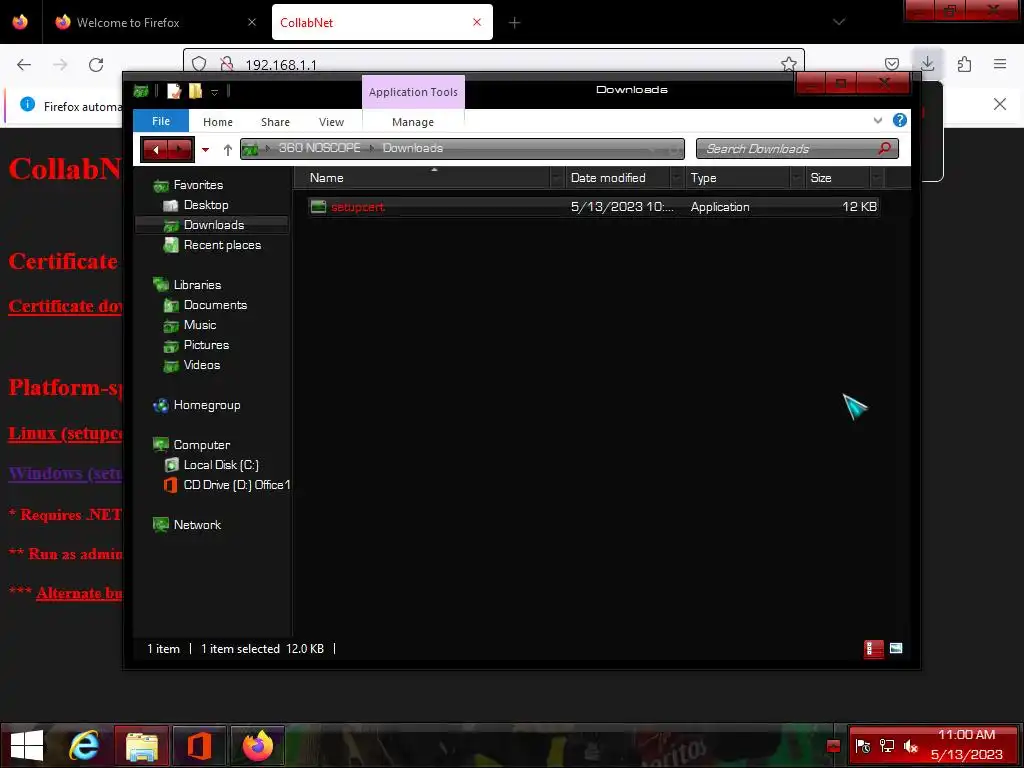This screenshot has width=1024, height=768.
Task: Click the setupcert application icon
Action: coord(318,207)
